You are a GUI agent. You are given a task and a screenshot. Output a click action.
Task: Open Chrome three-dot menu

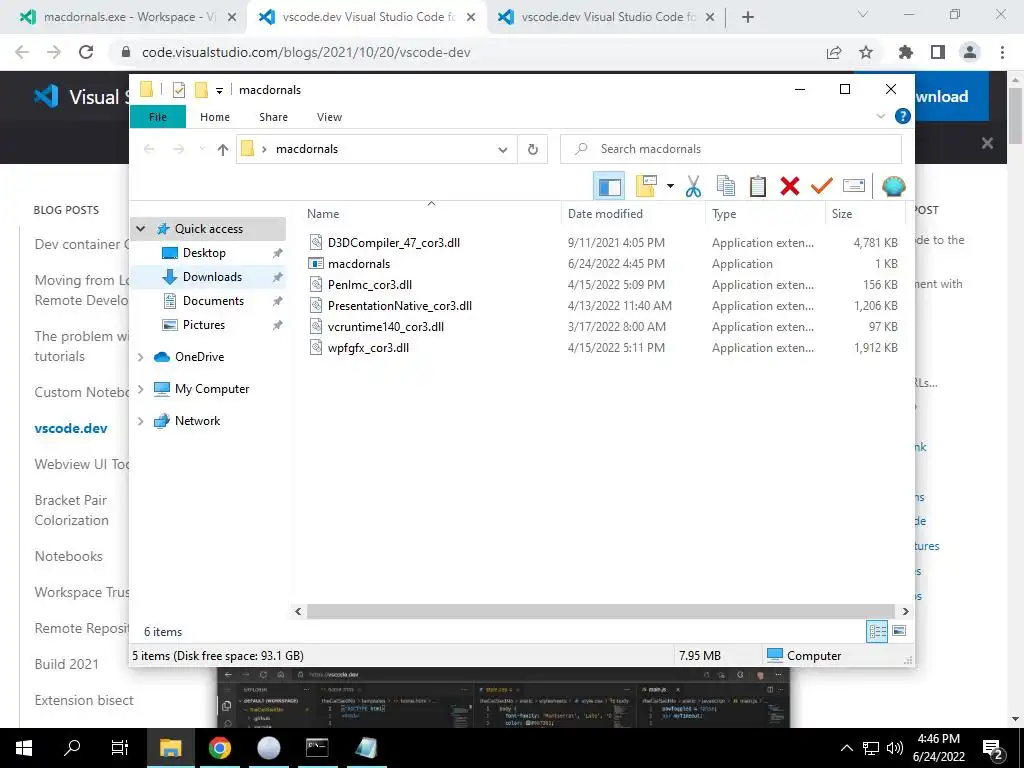(1002, 52)
